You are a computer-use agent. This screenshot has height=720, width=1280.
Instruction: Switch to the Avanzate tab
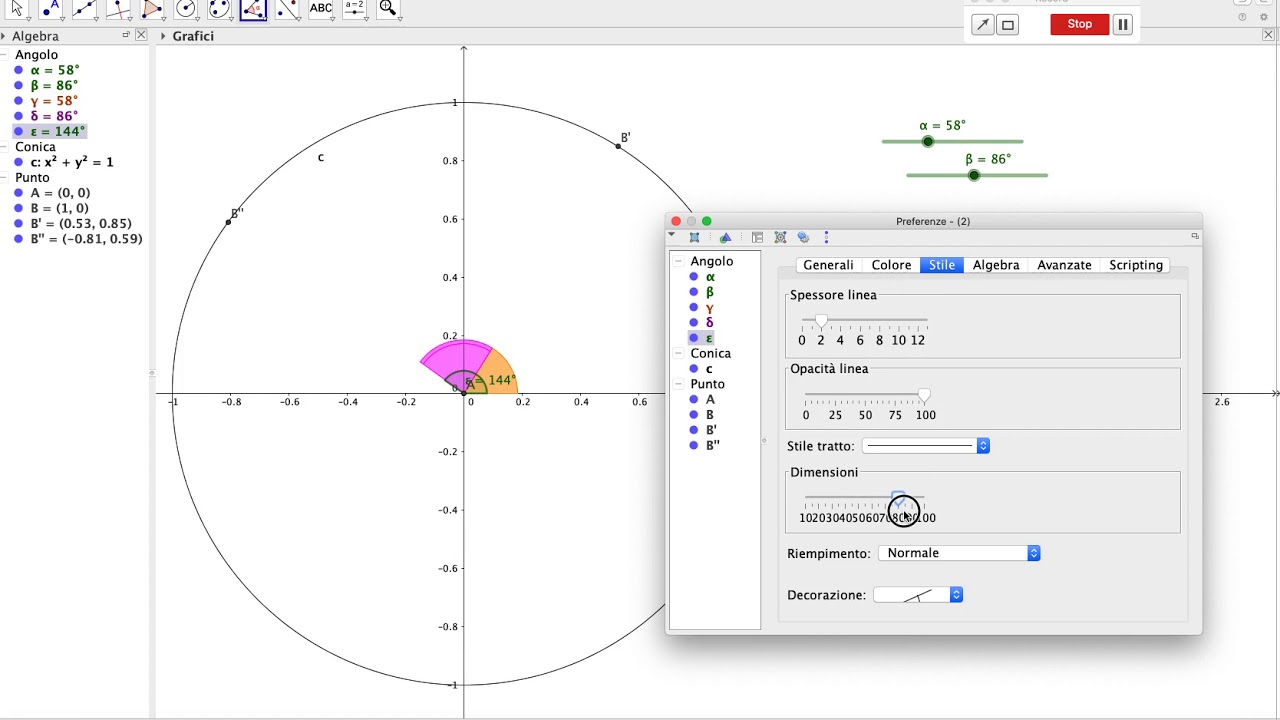coord(1064,265)
